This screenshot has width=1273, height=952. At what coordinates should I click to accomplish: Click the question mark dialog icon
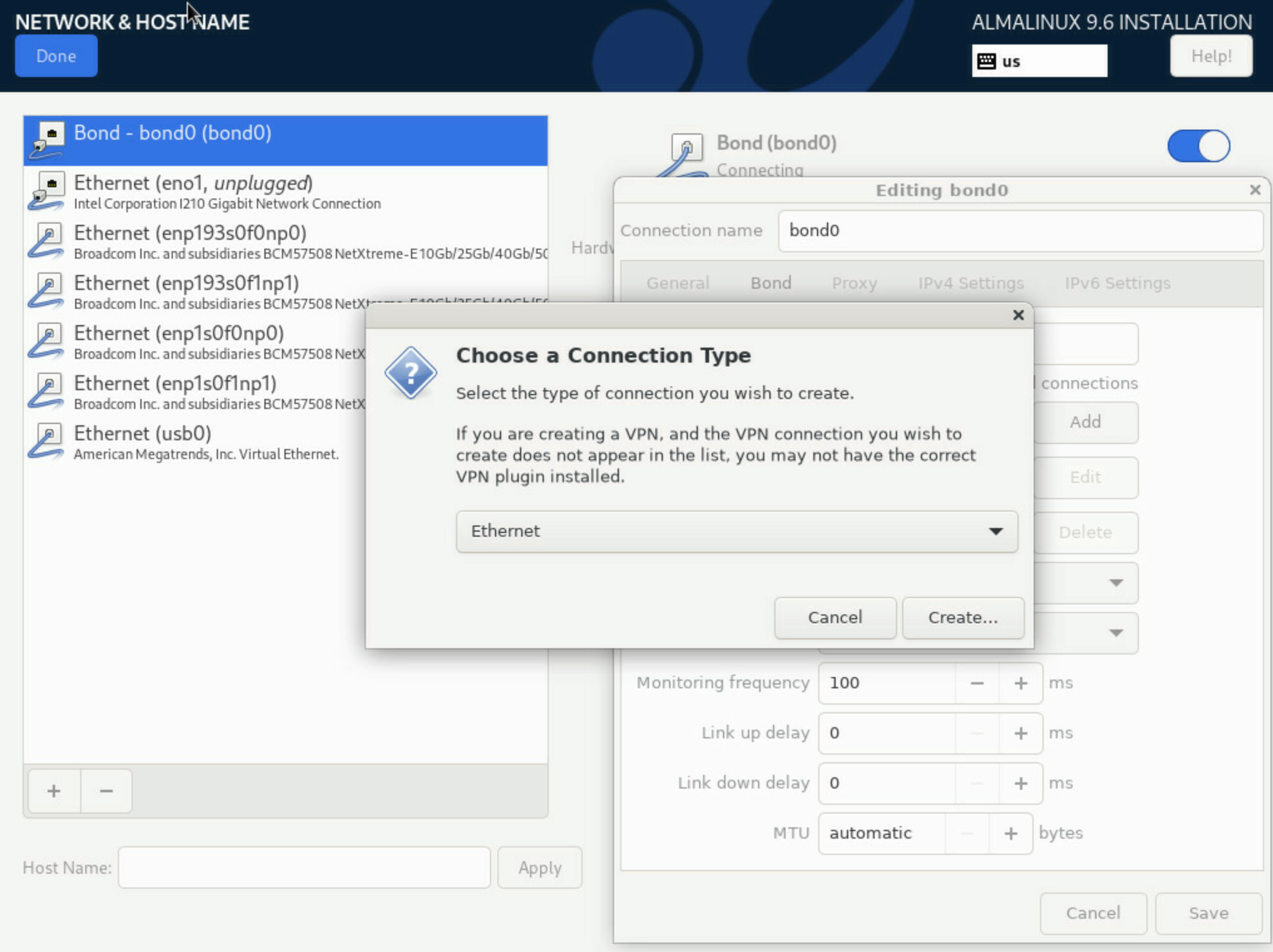tap(411, 373)
